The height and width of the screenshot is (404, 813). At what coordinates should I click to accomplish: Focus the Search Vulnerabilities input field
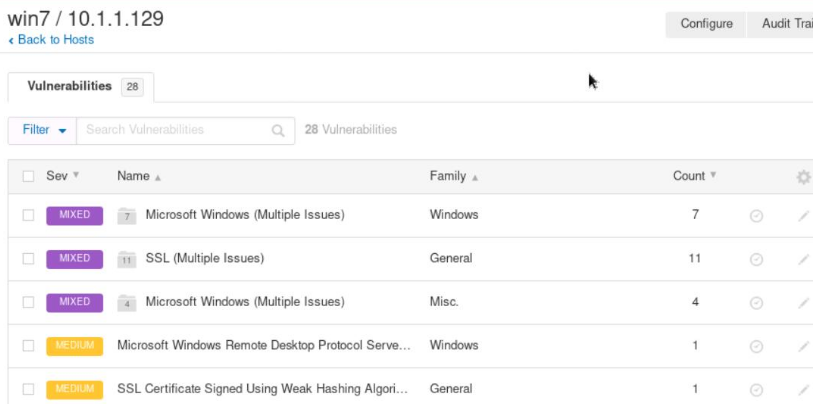coord(175,130)
